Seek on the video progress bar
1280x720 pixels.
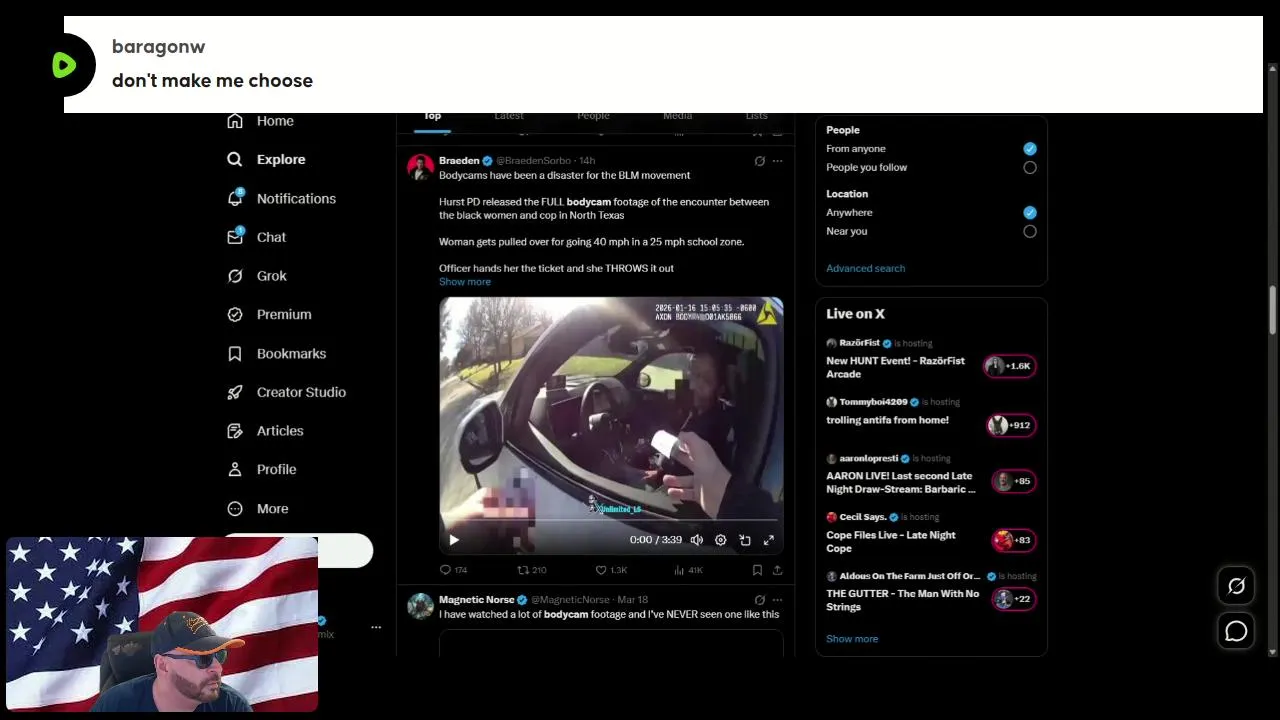tap(611, 521)
